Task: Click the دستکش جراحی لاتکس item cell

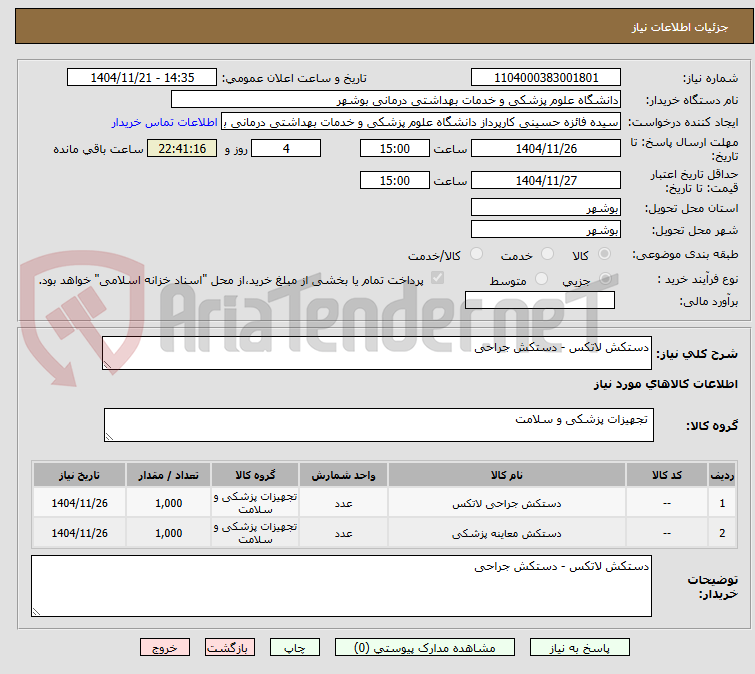Action: (507, 503)
